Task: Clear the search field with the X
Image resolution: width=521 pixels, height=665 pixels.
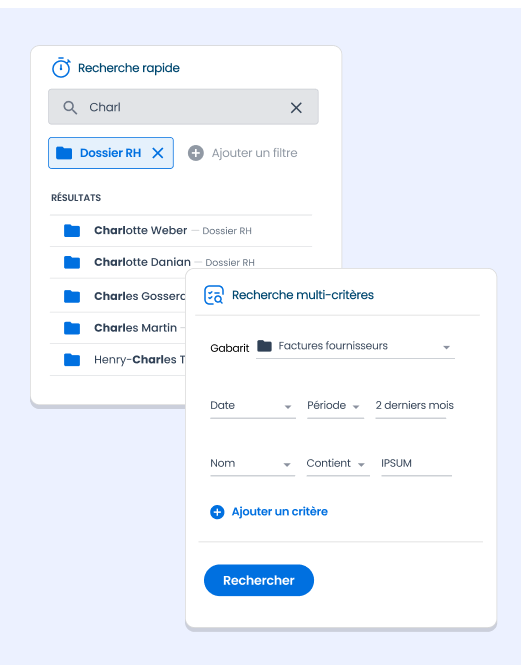Action: (296, 108)
